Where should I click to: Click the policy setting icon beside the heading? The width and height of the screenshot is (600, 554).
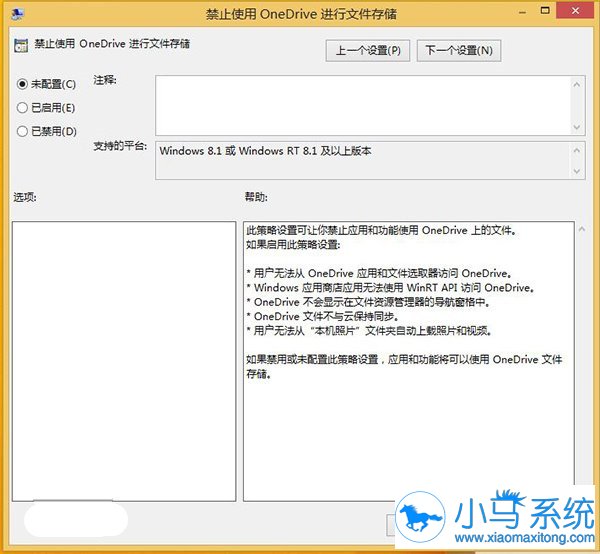pyautogui.click(x=21, y=45)
